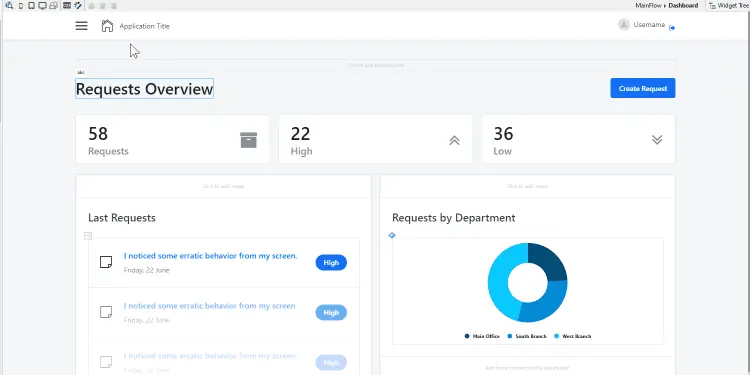Select the desktop monitor preview icon
The image size is (750, 375).
click(42, 6)
